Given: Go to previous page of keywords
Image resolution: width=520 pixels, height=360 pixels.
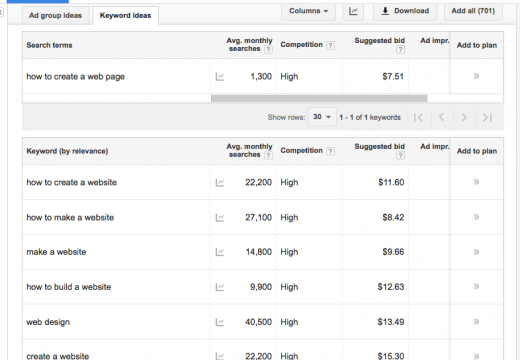Looking at the screenshot, I should pos(442,117).
